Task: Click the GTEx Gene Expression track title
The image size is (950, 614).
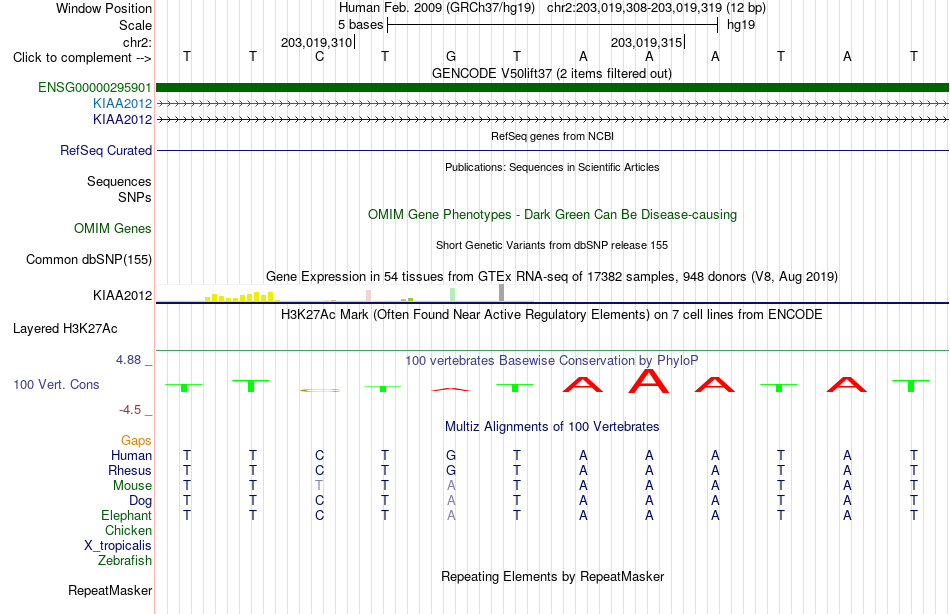Action: click(552, 276)
